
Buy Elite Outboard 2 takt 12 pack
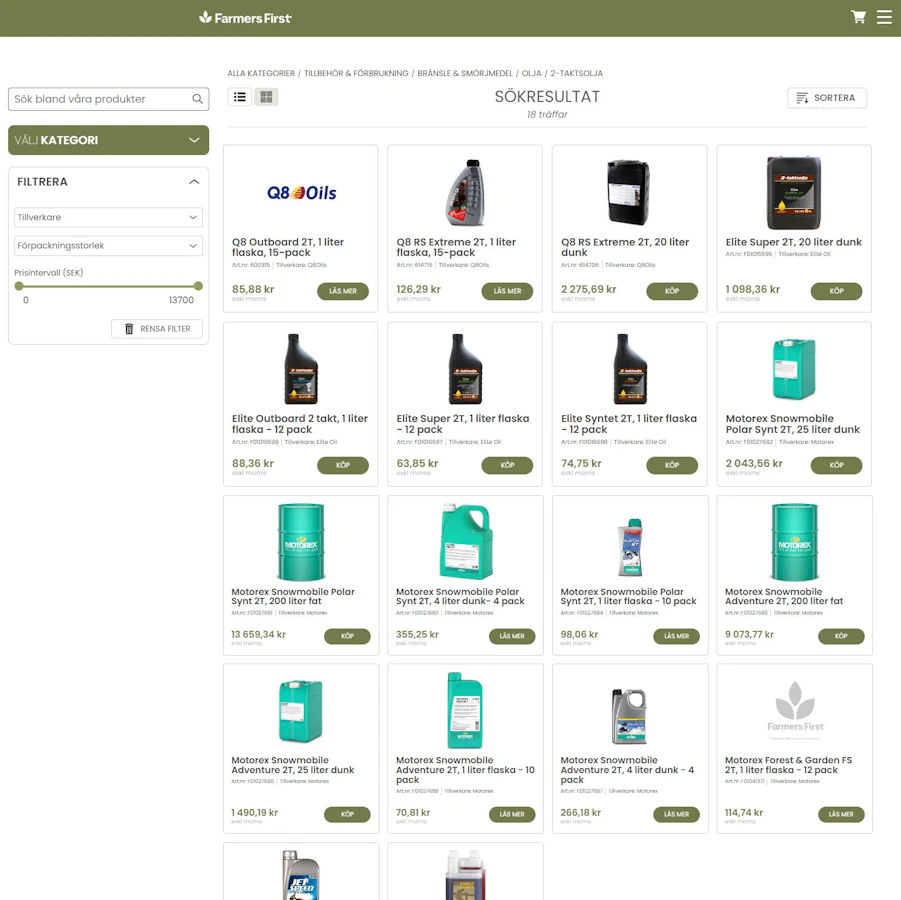[x=343, y=466]
